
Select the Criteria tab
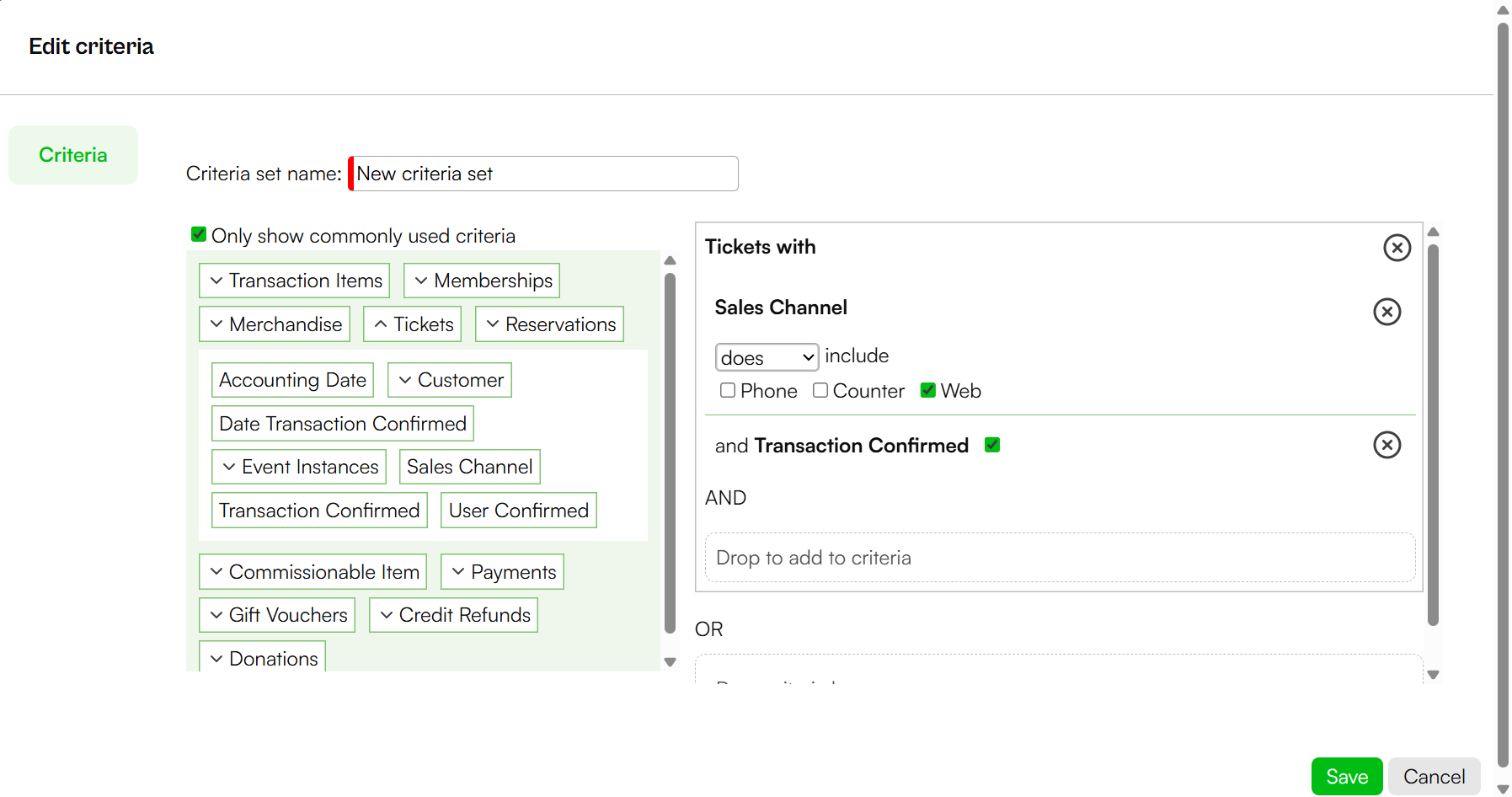[x=73, y=155]
